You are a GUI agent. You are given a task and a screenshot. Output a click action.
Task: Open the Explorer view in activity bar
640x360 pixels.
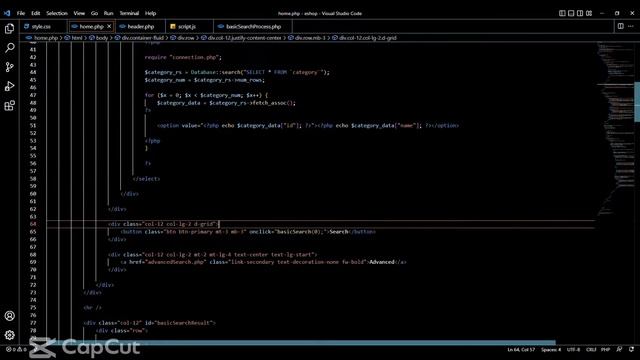9,29
